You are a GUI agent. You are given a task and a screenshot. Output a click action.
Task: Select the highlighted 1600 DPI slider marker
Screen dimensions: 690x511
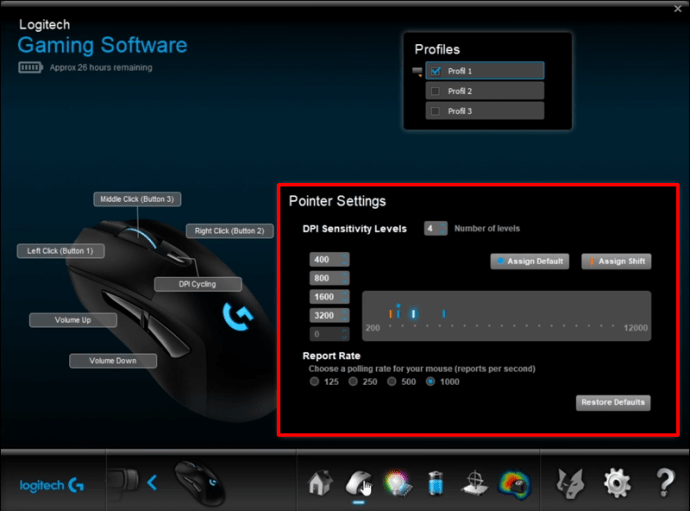click(413, 314)
